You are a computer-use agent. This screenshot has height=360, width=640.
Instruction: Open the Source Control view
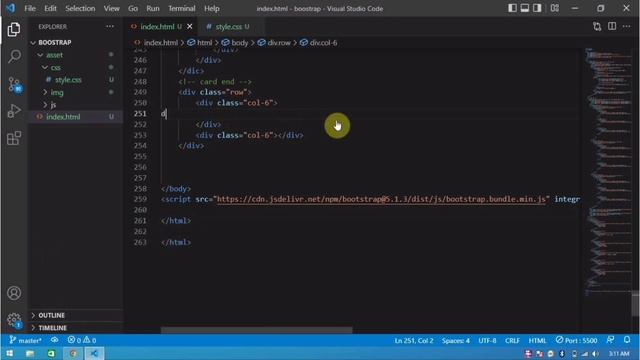pyautogui.click(x=14, y=84)
